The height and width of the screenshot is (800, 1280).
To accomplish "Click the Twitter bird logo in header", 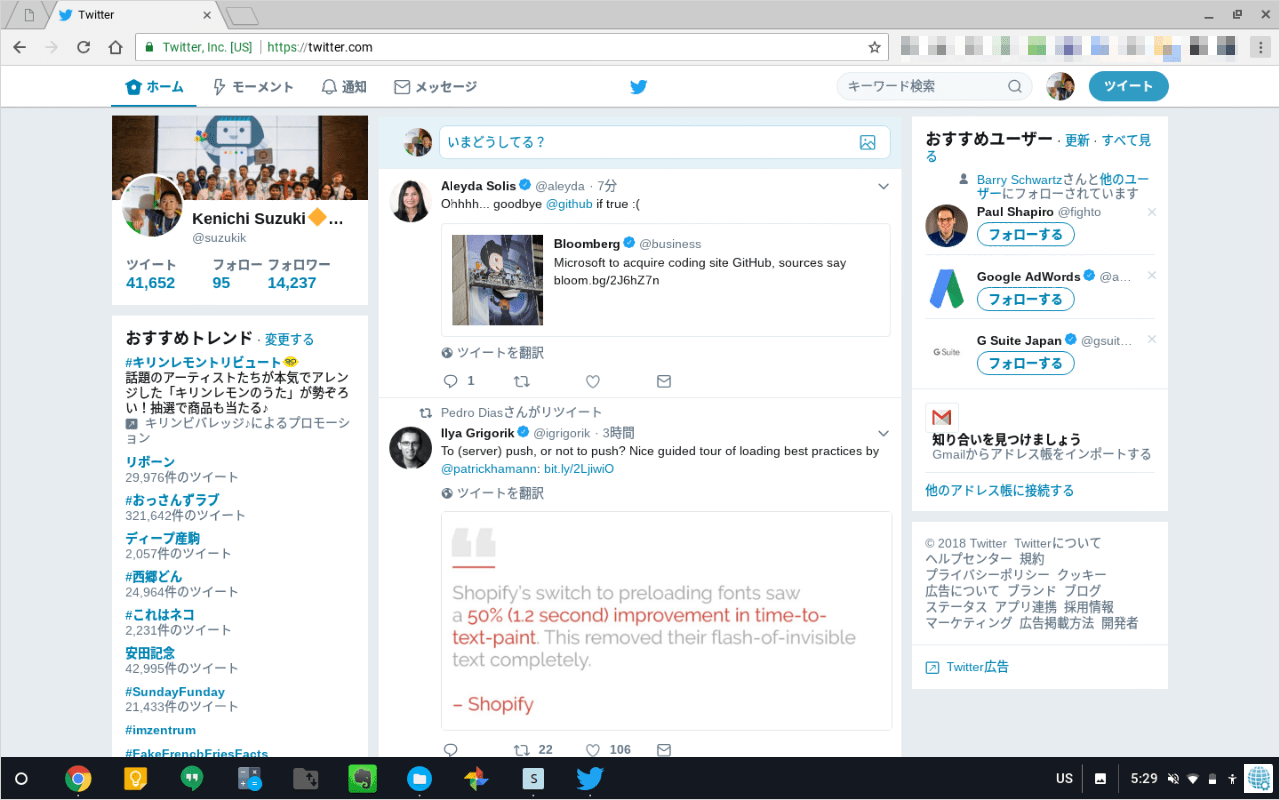I will pyautogui.click(x=639, y=87).
